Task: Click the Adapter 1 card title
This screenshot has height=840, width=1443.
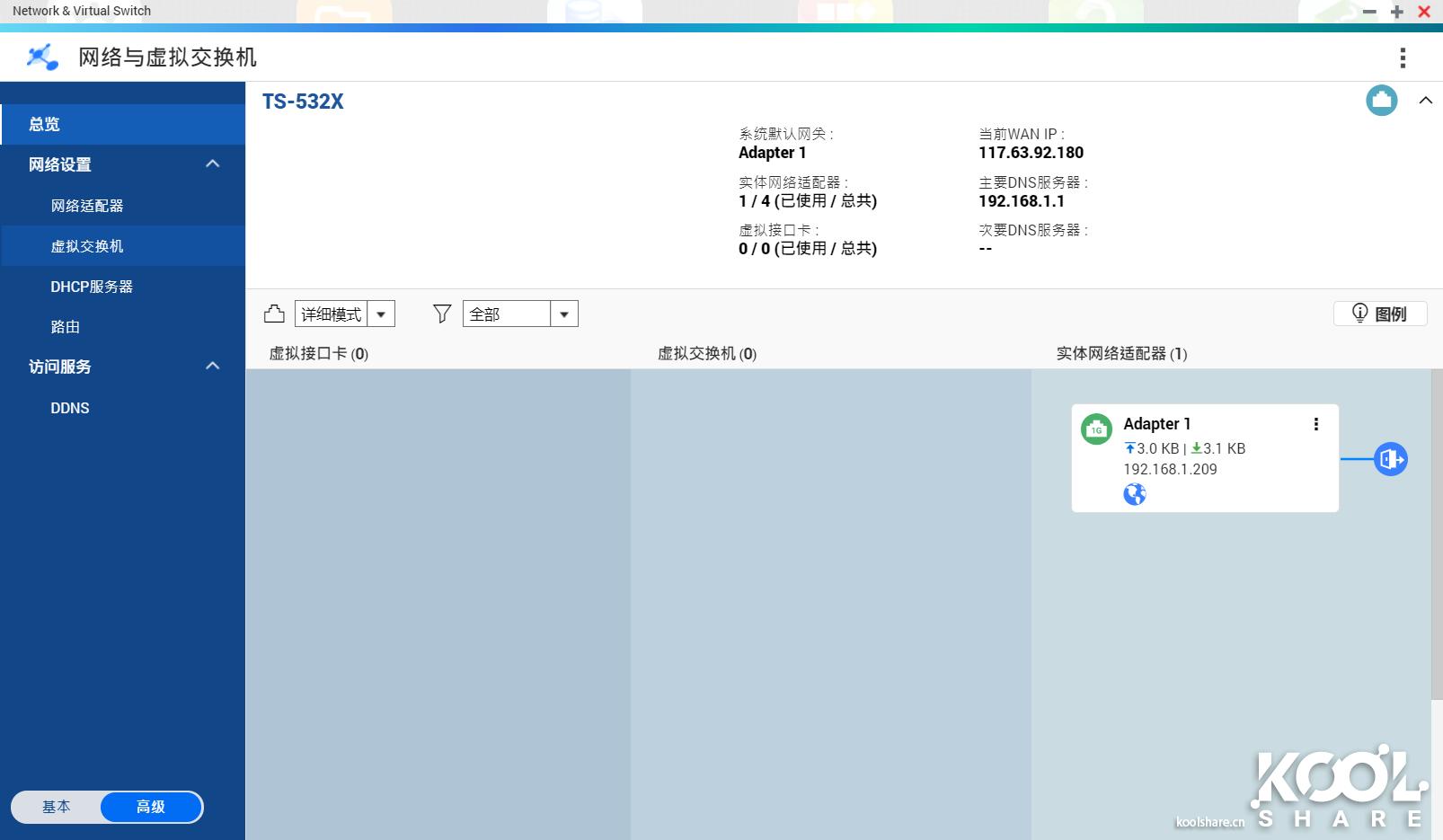Action: [1157, 423]
